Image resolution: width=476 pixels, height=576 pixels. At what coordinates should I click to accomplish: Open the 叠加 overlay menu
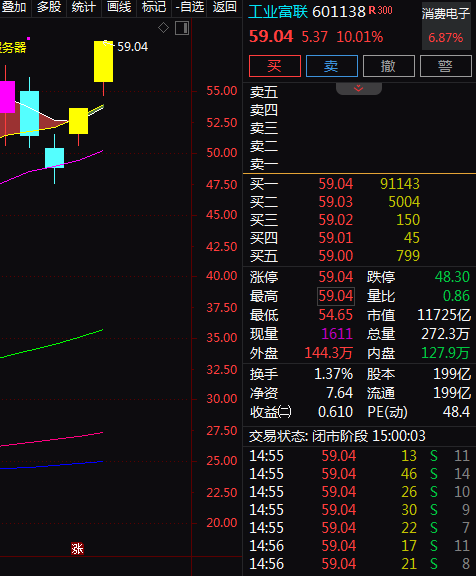pos(14,7)
